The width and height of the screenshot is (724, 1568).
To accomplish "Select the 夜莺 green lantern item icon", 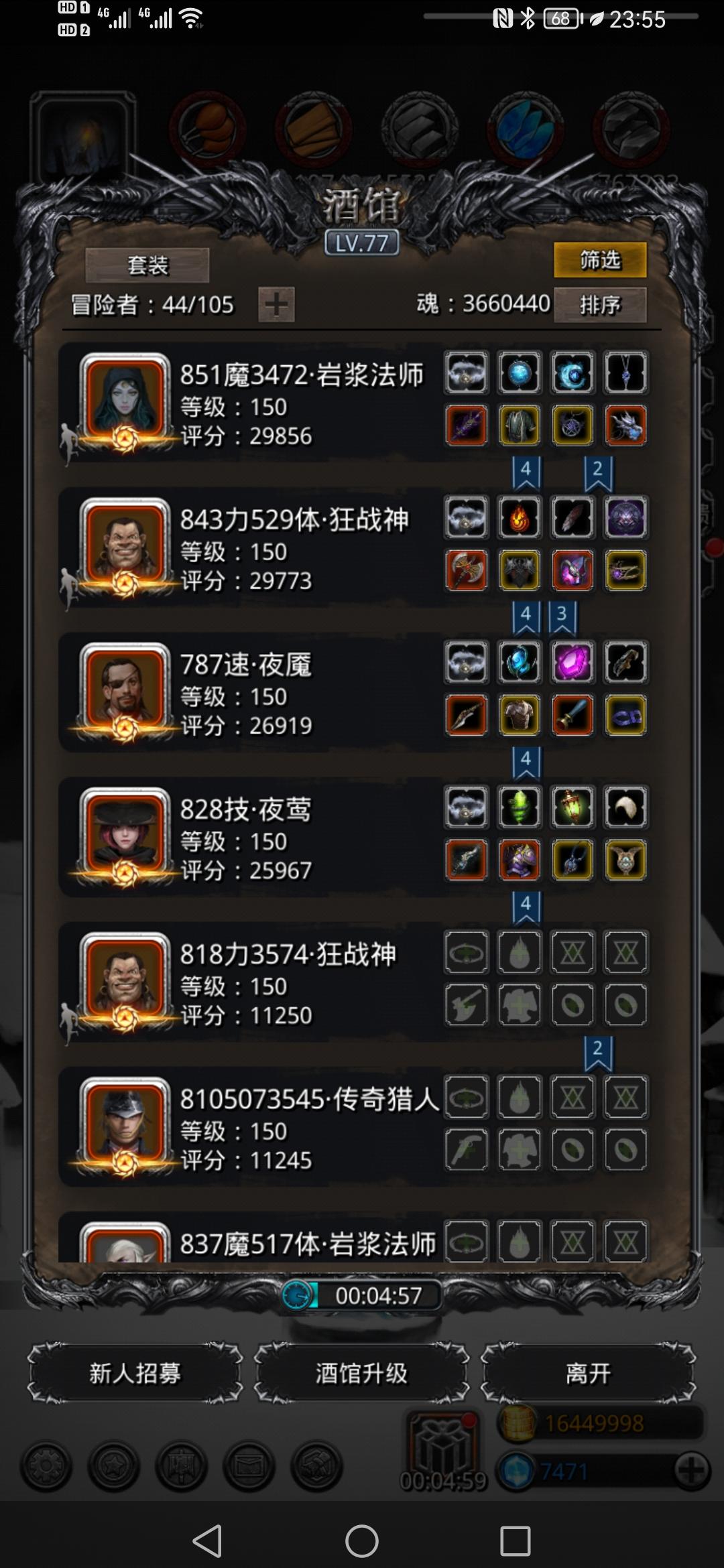I will point(572,807).
